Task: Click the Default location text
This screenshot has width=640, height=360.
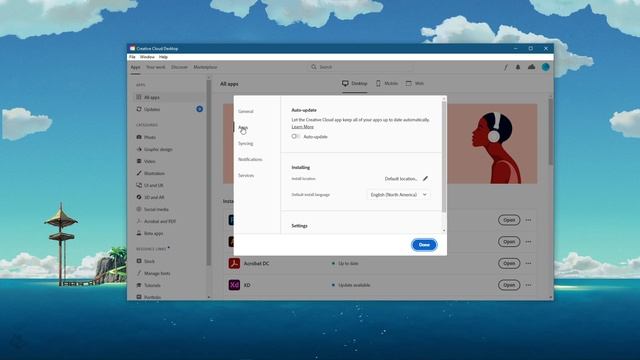Action: click(x=401, y=179)
